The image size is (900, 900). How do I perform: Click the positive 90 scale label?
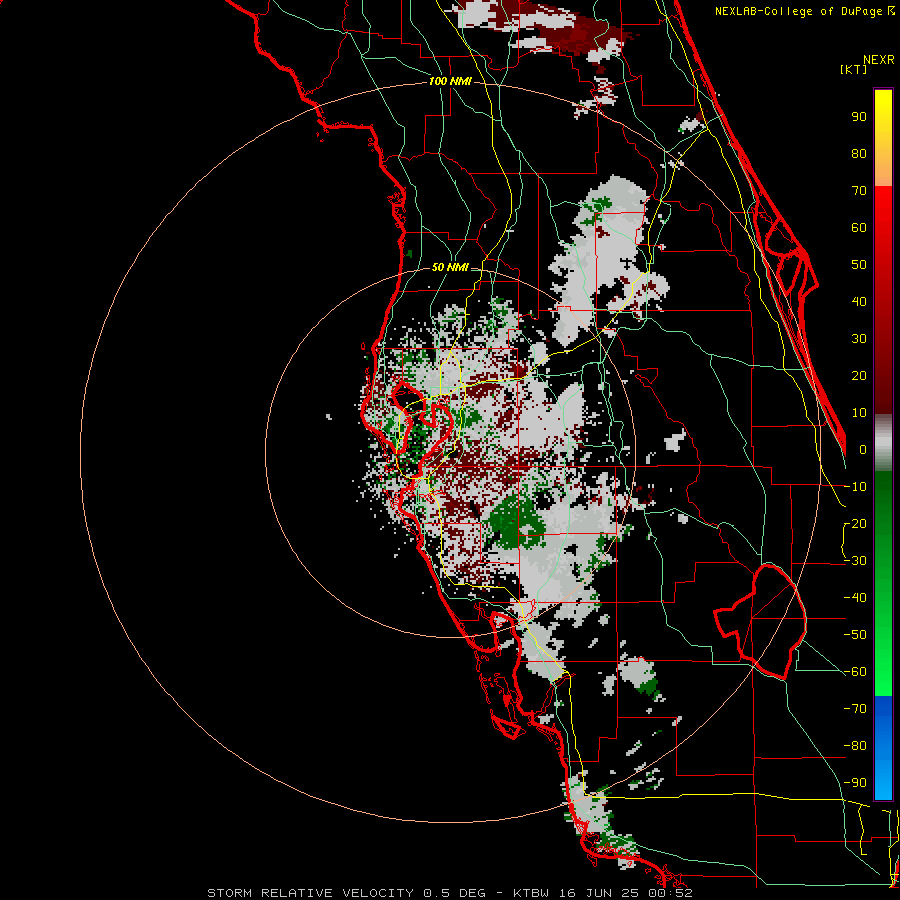click(859, 117)
